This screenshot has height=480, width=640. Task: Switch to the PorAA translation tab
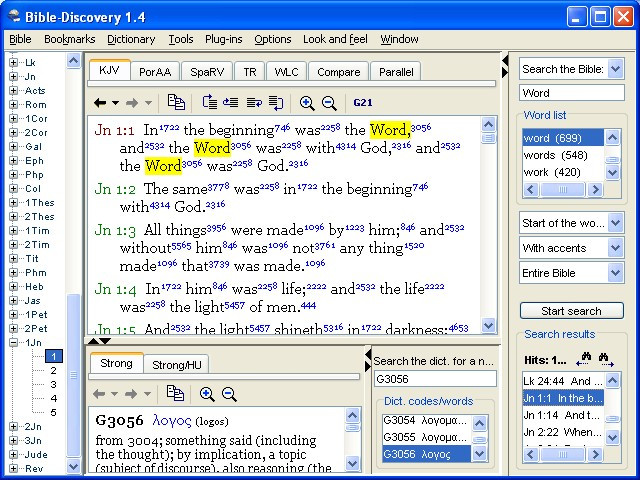tap(155, 72)
